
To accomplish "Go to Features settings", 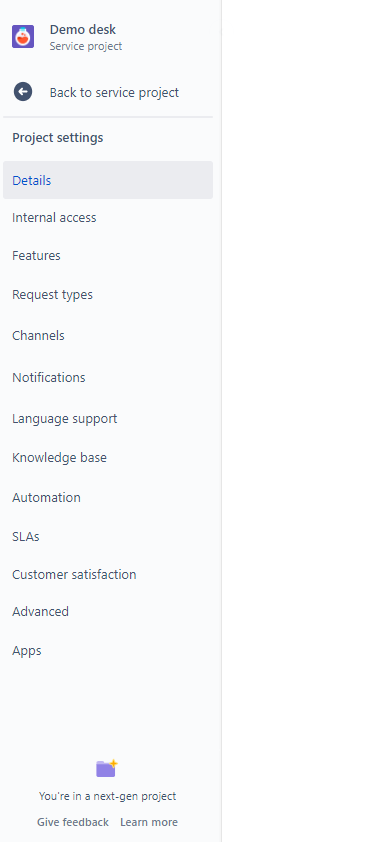I will click(x=108, y=255).
